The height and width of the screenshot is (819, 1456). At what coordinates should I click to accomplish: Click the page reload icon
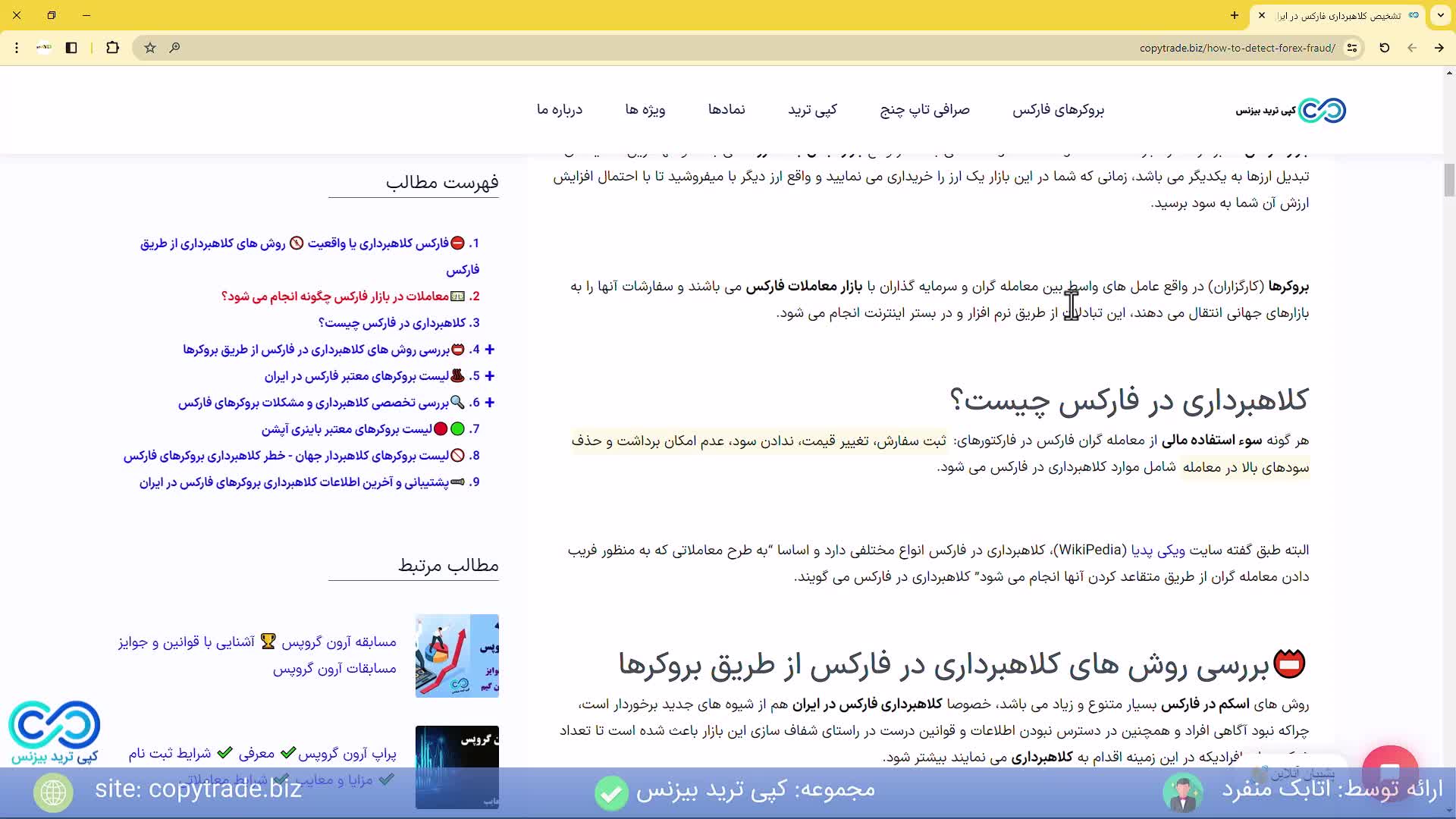[x=1384, y=48]
